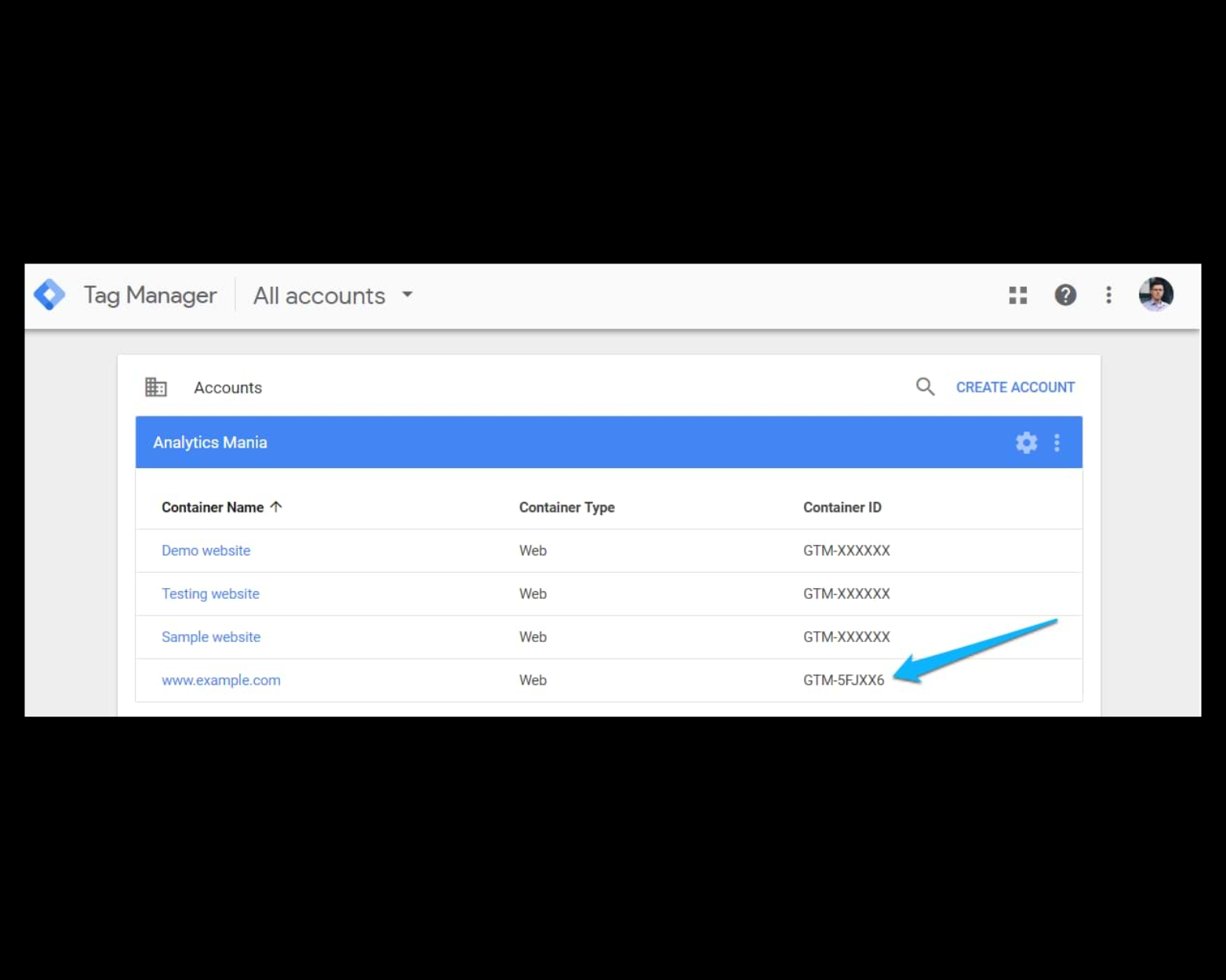The image size is (1226, 980).
Task: Click the Container Type column header
Action: [566, 507]
